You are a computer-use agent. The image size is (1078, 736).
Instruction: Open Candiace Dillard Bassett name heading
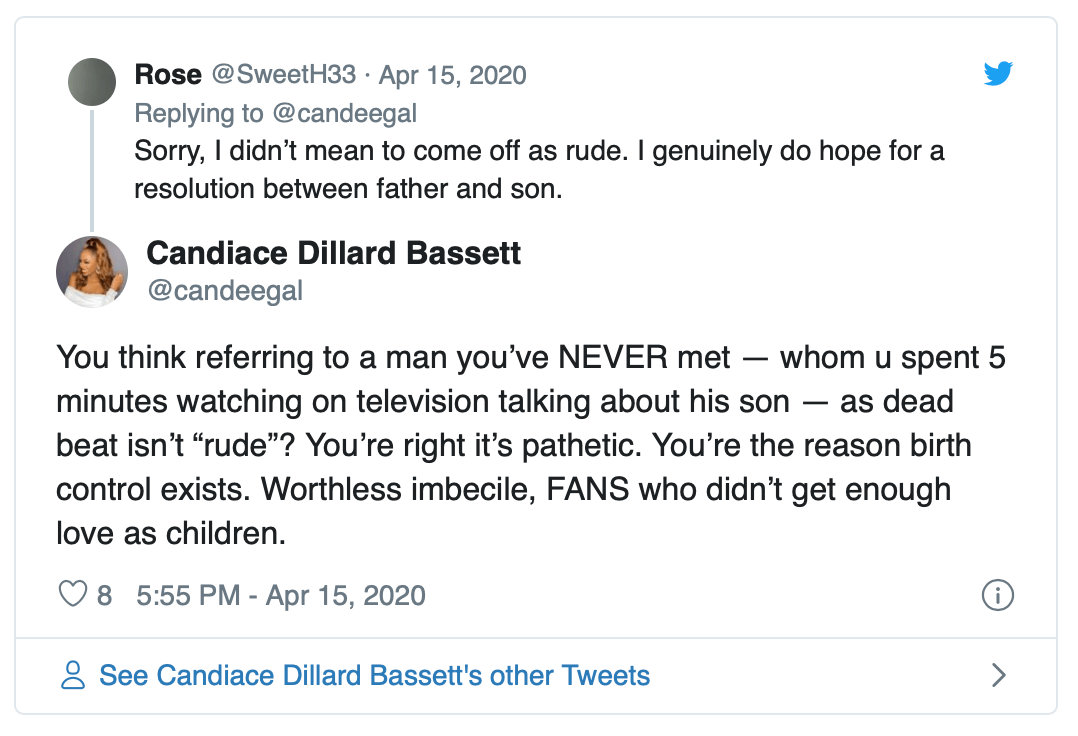[x=334, y=253]
